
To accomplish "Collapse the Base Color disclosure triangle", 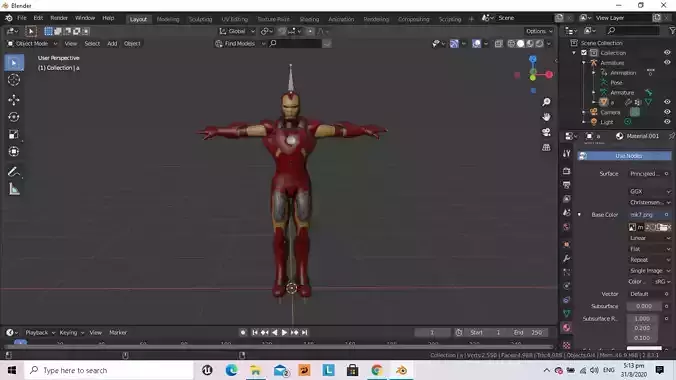I will click(x=579, y=215).
